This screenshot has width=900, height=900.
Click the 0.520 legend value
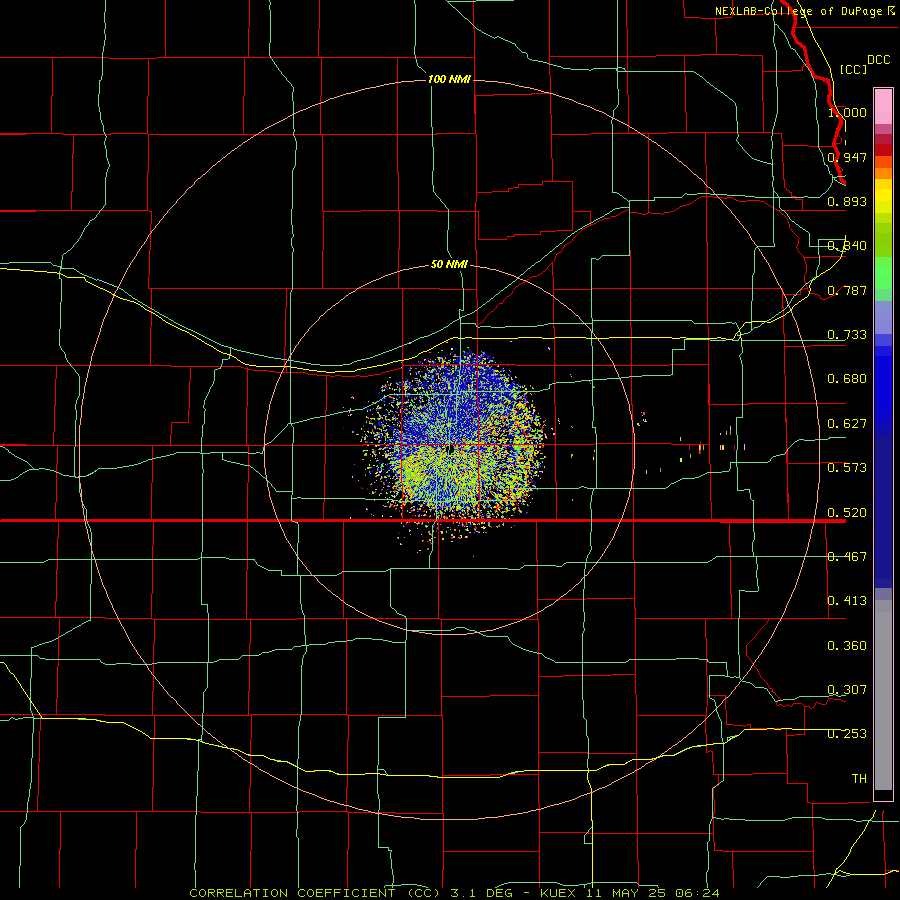(x=847, y=513)
